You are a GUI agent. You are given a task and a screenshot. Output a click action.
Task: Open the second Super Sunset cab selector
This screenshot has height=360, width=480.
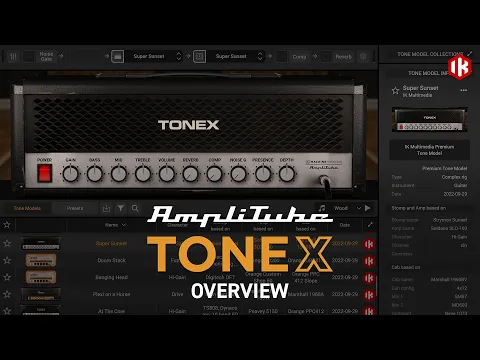(x=231, y=56)
